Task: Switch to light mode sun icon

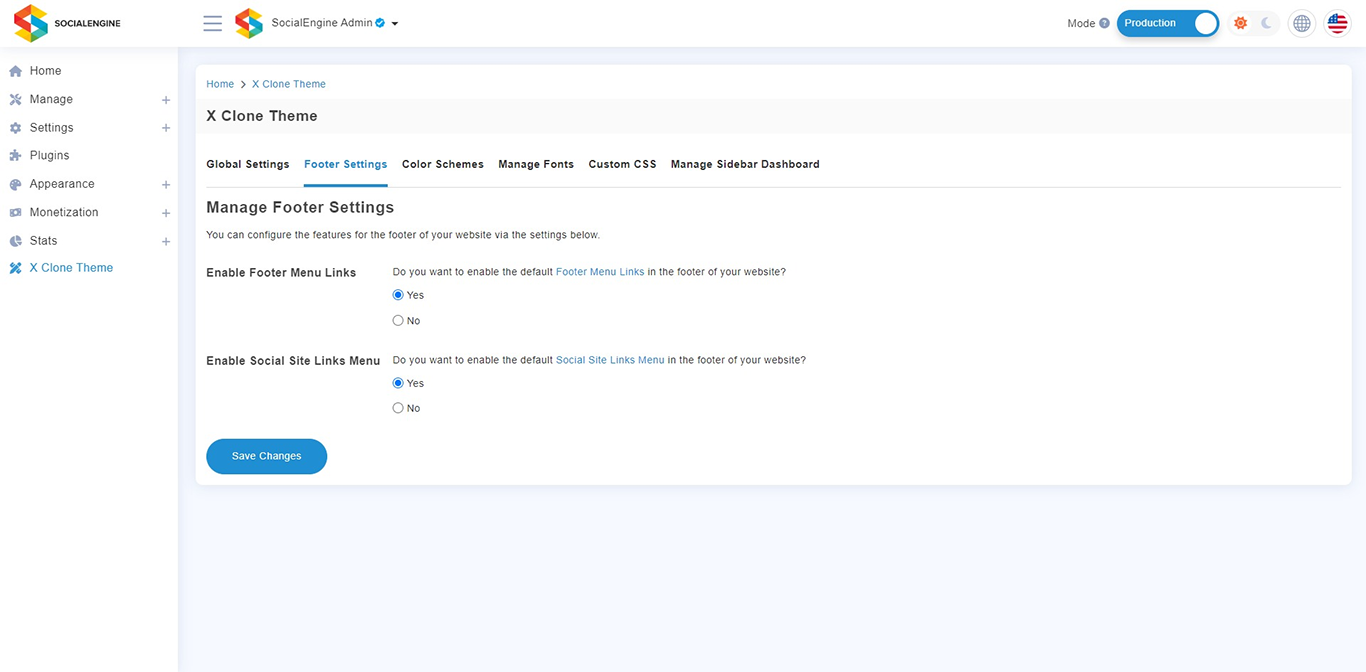Action: coord(1240,23)
